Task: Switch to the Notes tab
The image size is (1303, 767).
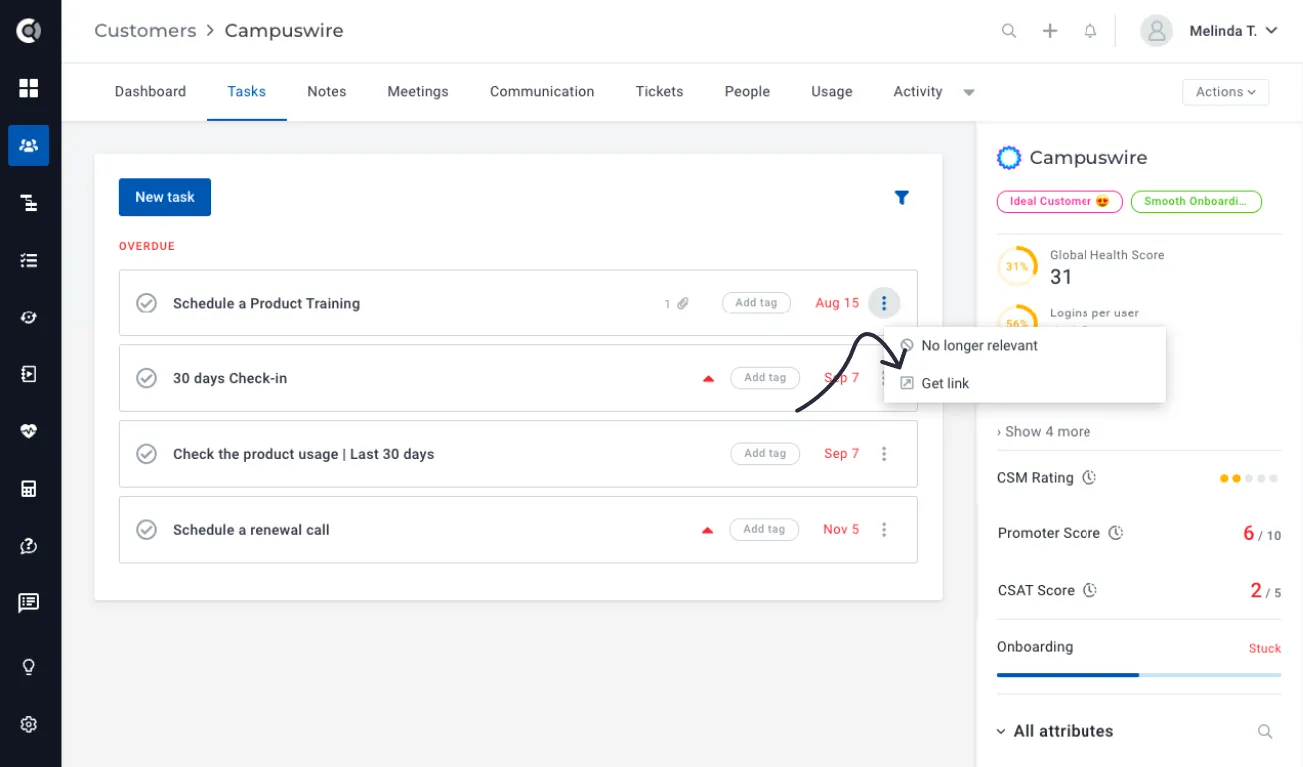Action: pos(327,91)
